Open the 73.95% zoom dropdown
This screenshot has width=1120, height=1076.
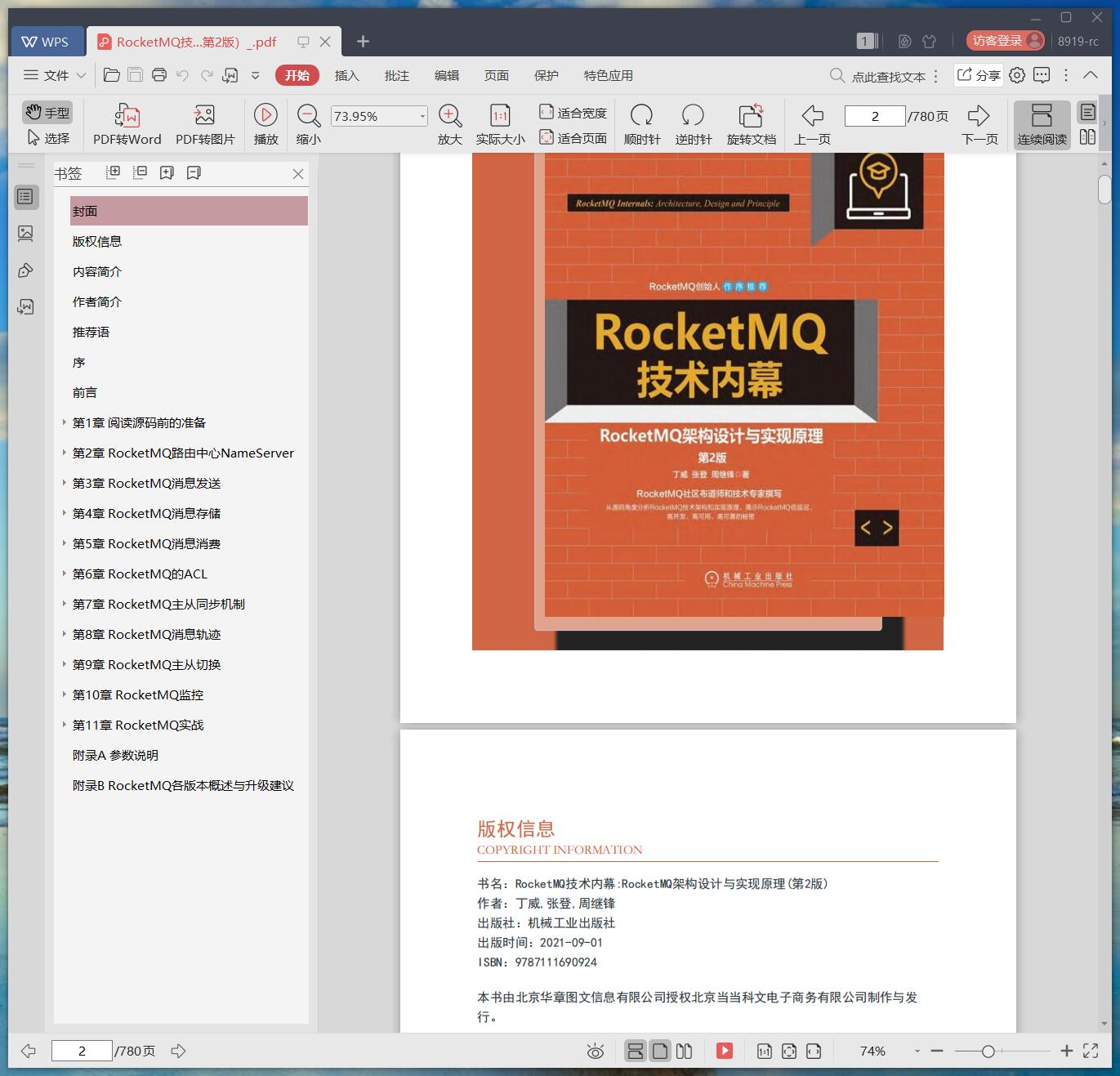[x=422, y=116]
